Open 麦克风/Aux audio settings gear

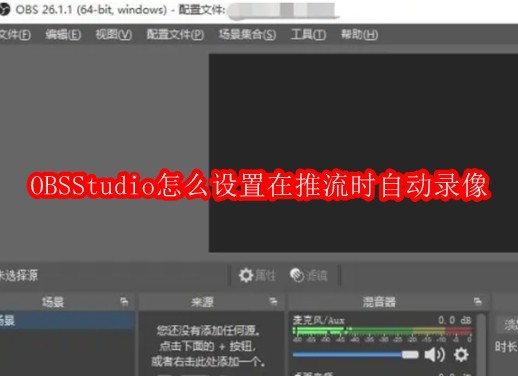461,355
